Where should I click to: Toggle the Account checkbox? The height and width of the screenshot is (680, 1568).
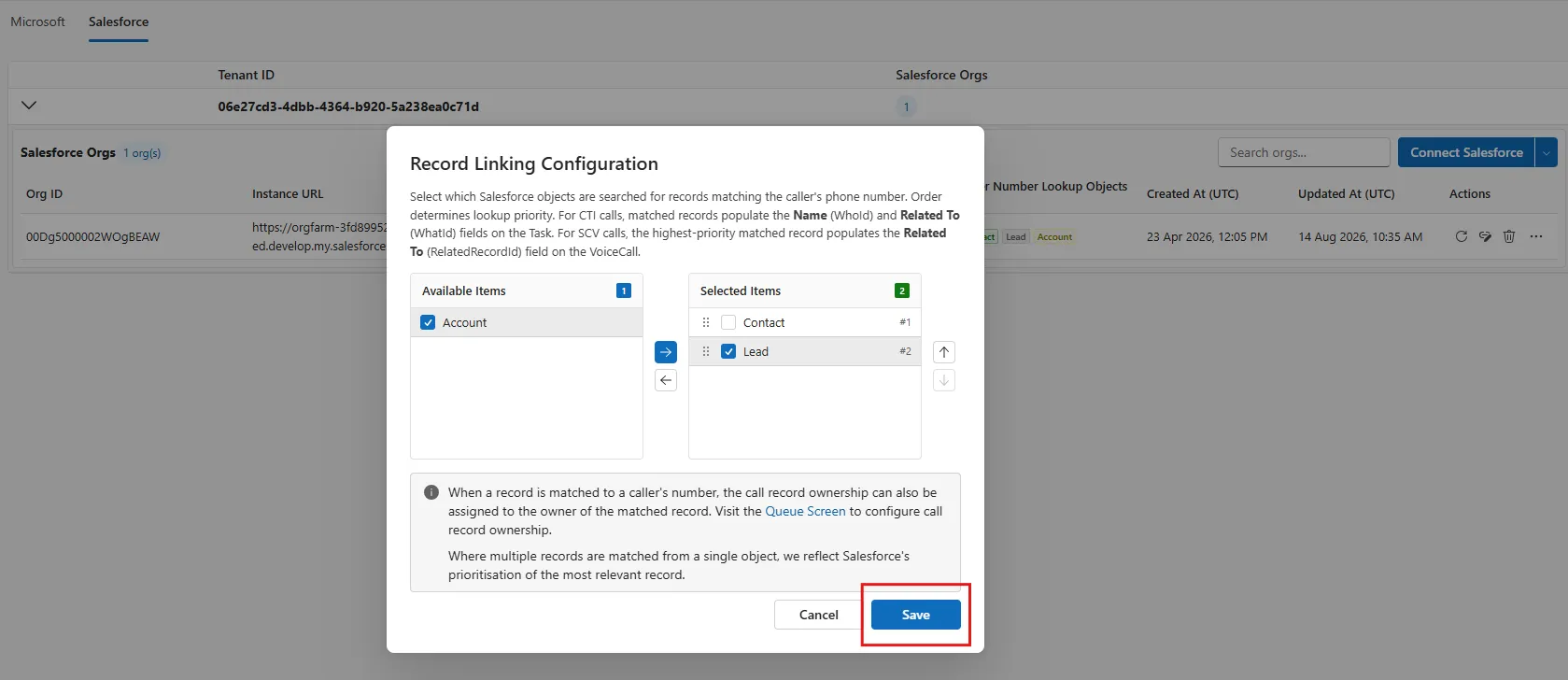tap(428, 322)
